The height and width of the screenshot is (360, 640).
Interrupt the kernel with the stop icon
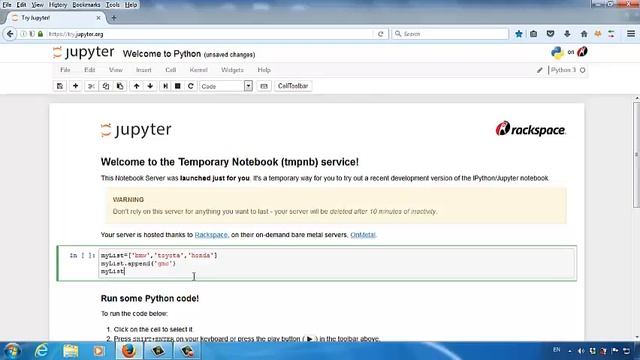tap(178, 86)
